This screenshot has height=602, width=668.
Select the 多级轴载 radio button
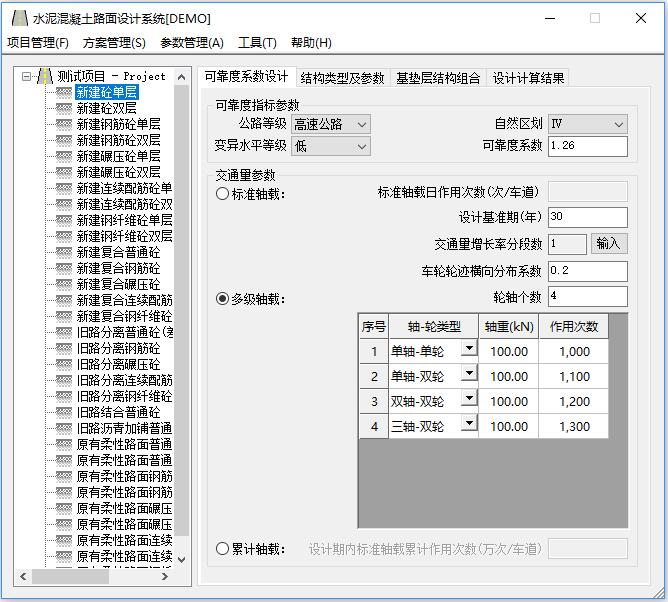(x=222, y=299)
